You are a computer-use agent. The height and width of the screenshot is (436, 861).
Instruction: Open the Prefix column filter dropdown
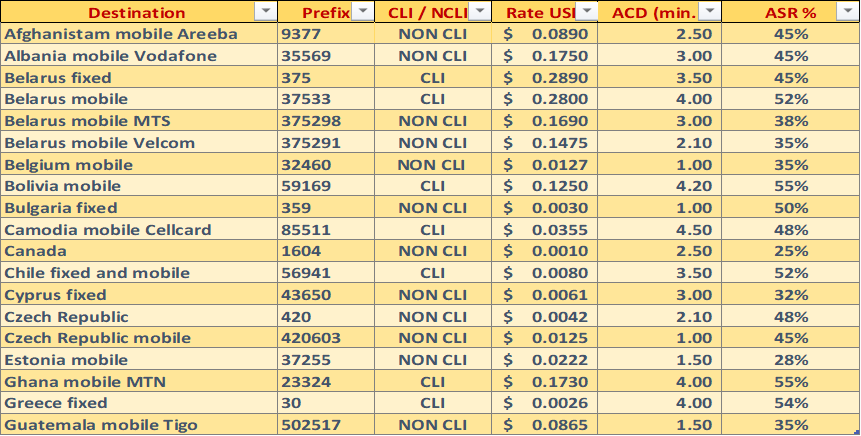362,12
